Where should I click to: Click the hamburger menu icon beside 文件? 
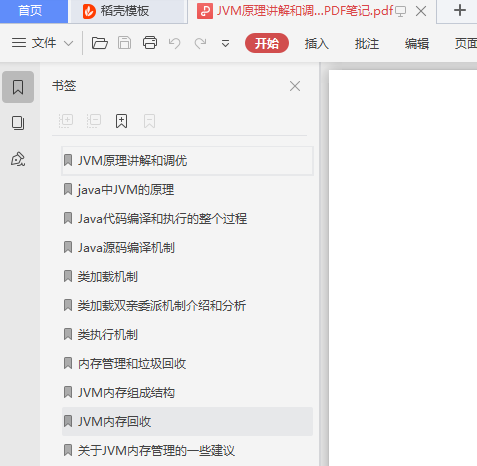coord(19,43)
